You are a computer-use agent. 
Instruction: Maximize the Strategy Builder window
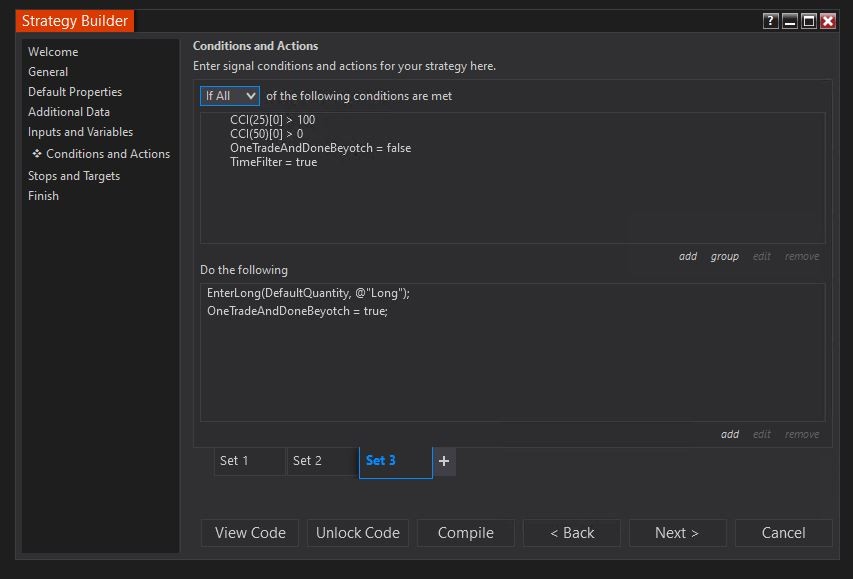point(809,21)
